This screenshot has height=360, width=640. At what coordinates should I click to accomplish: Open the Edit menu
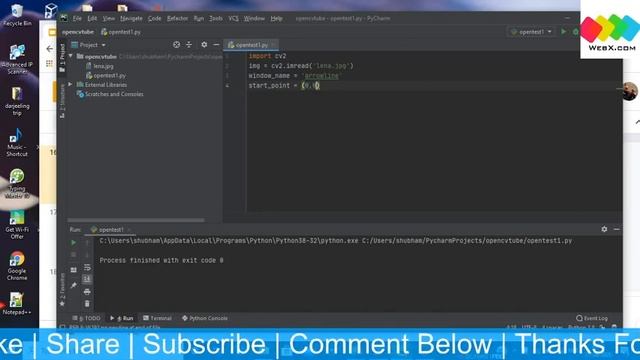(x=92, y=18)
